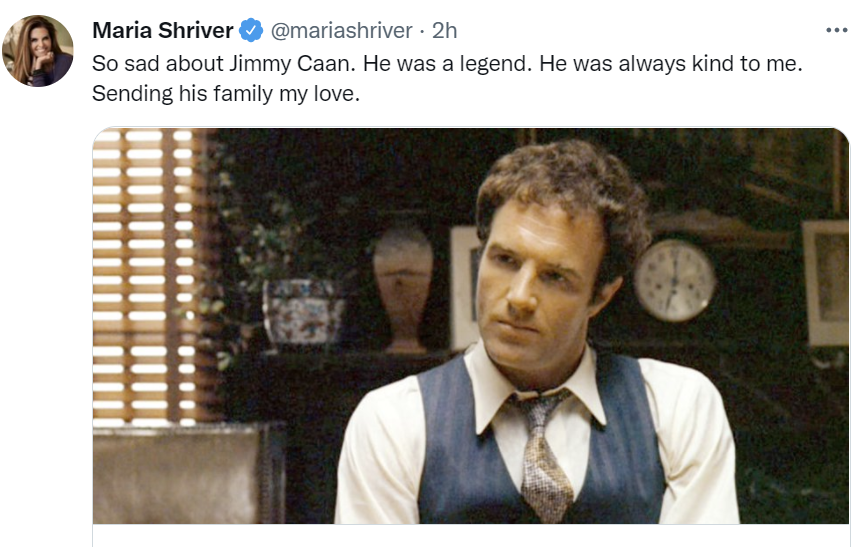Click the floral plant pot in photo

pos(303,311)
